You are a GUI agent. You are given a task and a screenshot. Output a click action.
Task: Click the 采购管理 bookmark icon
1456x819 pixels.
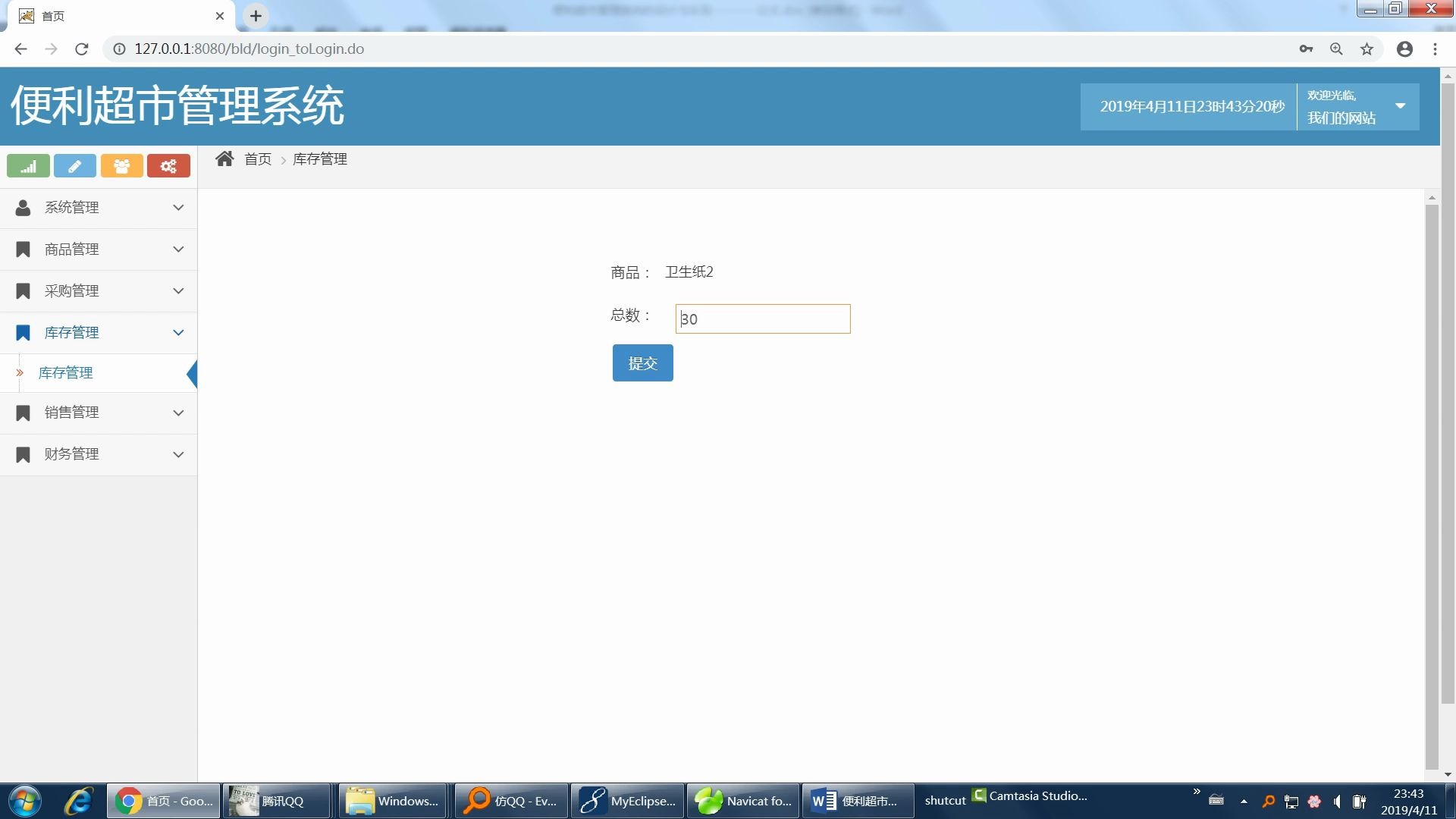tap(24, 291)
